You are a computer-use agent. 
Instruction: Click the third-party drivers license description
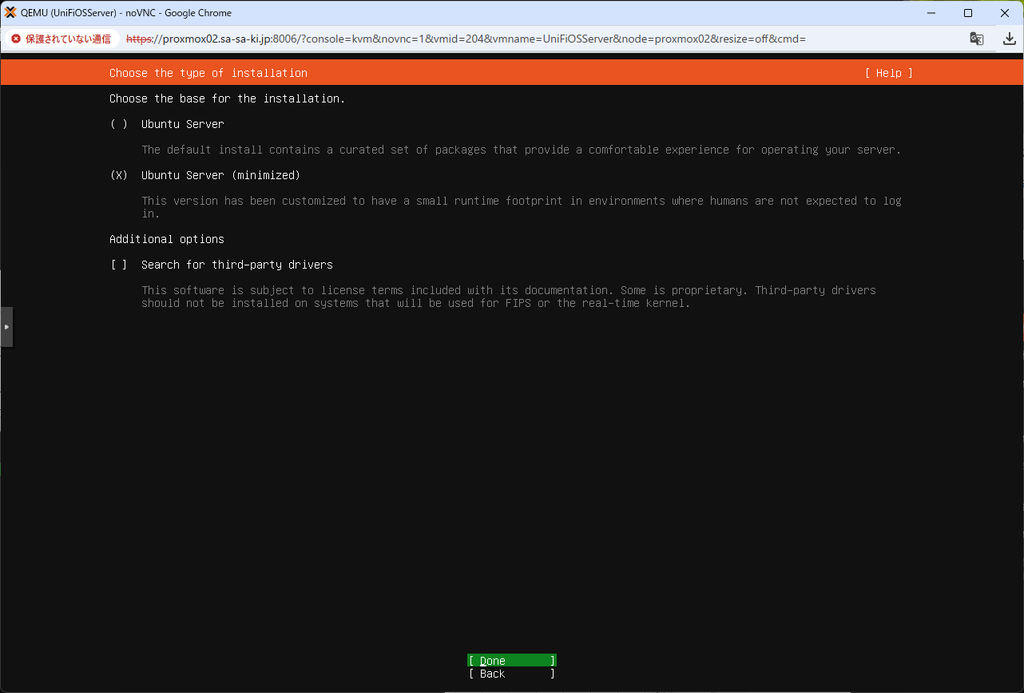[509, 297]
